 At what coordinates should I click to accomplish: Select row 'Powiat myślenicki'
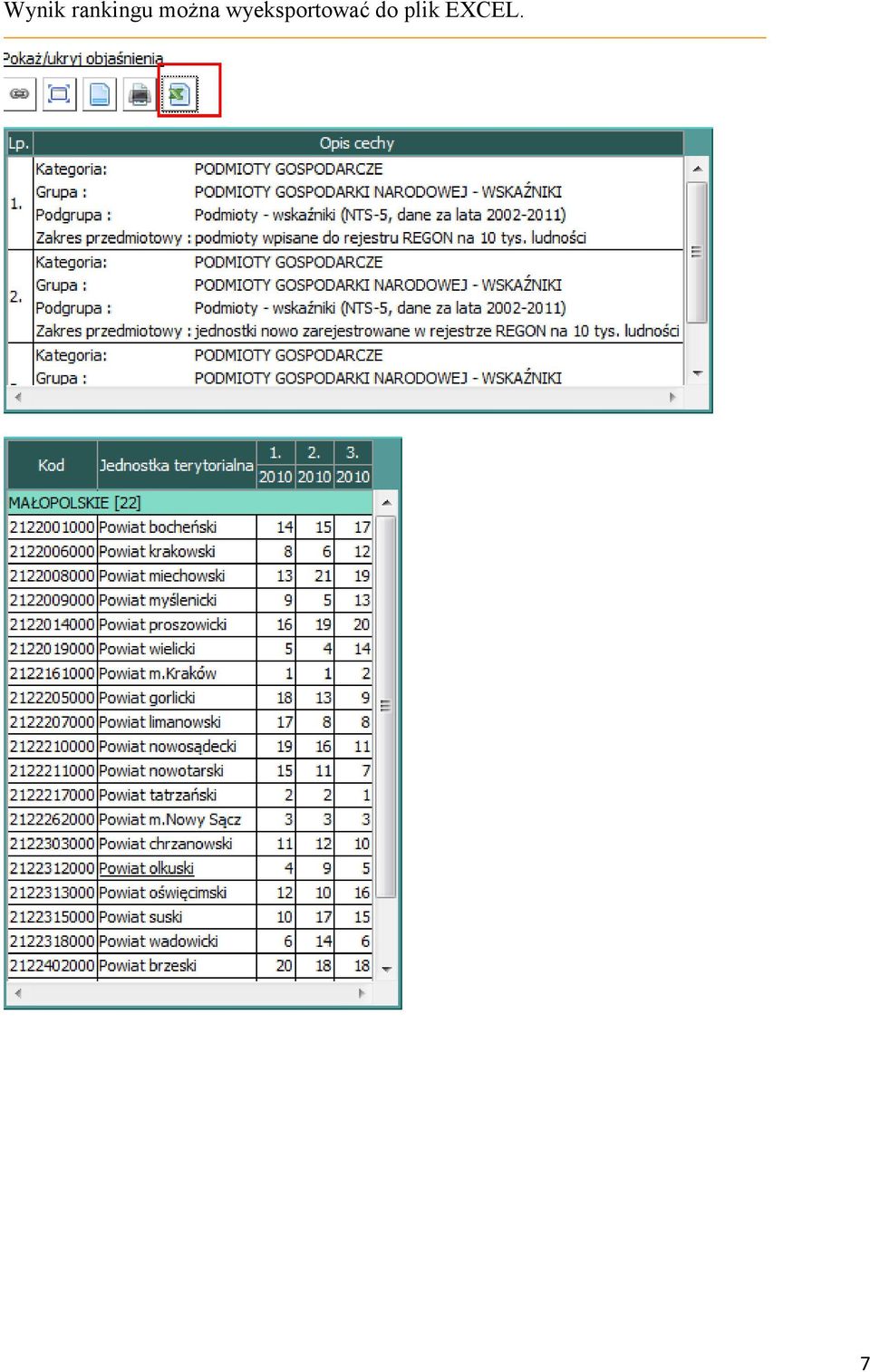pos(190,601)
